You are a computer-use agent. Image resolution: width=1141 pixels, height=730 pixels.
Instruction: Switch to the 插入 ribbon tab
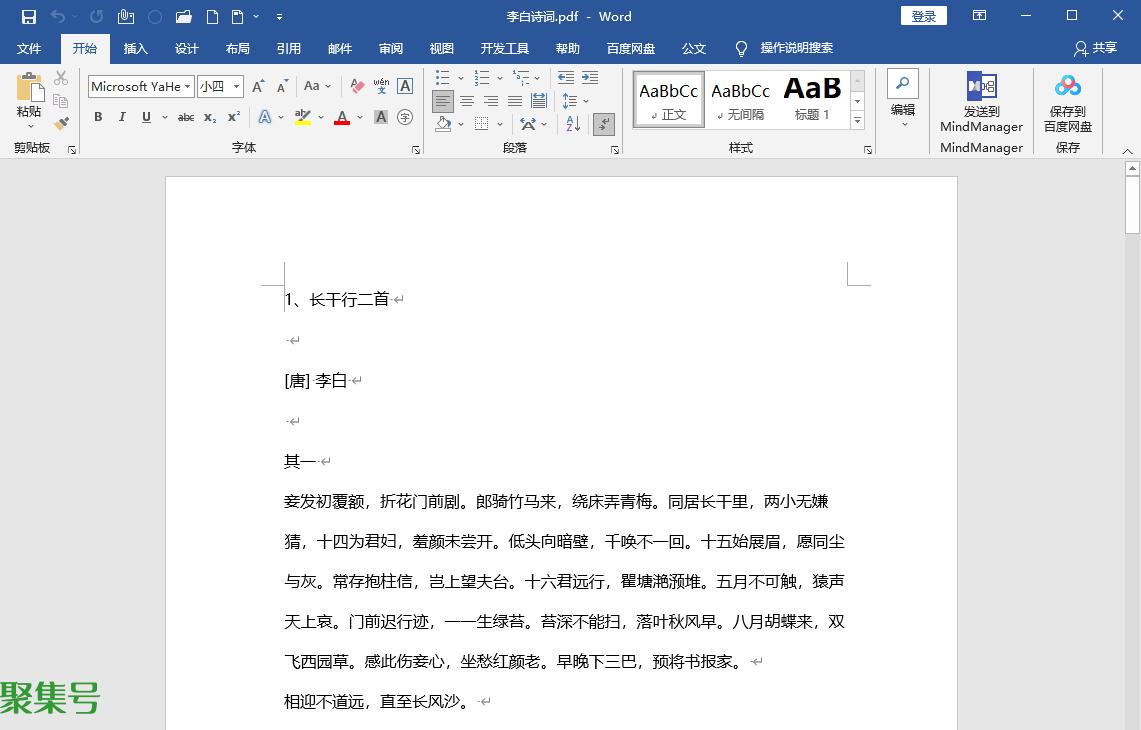click(135, 49)
